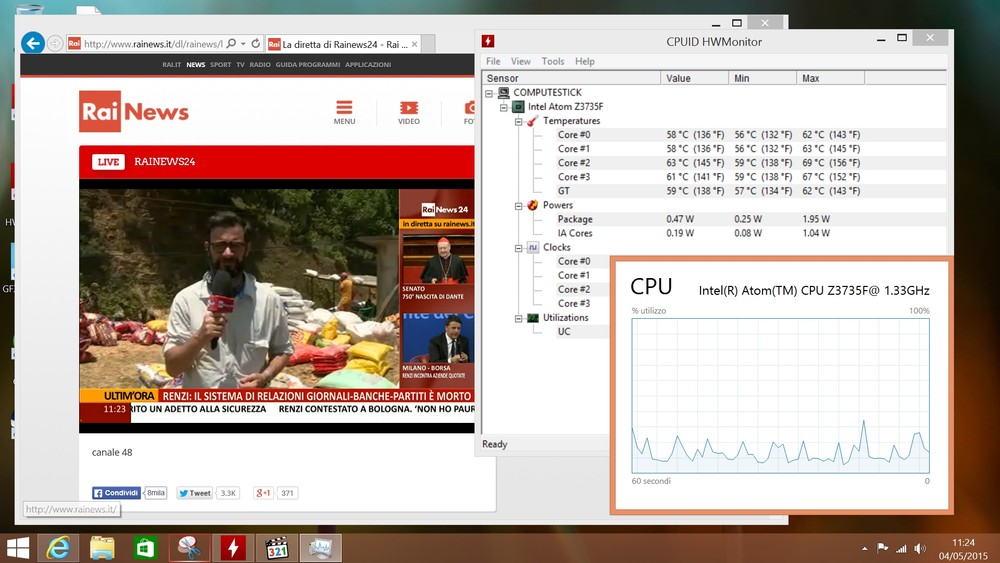
Task: Collapse the Powers node
Action: 518,205
